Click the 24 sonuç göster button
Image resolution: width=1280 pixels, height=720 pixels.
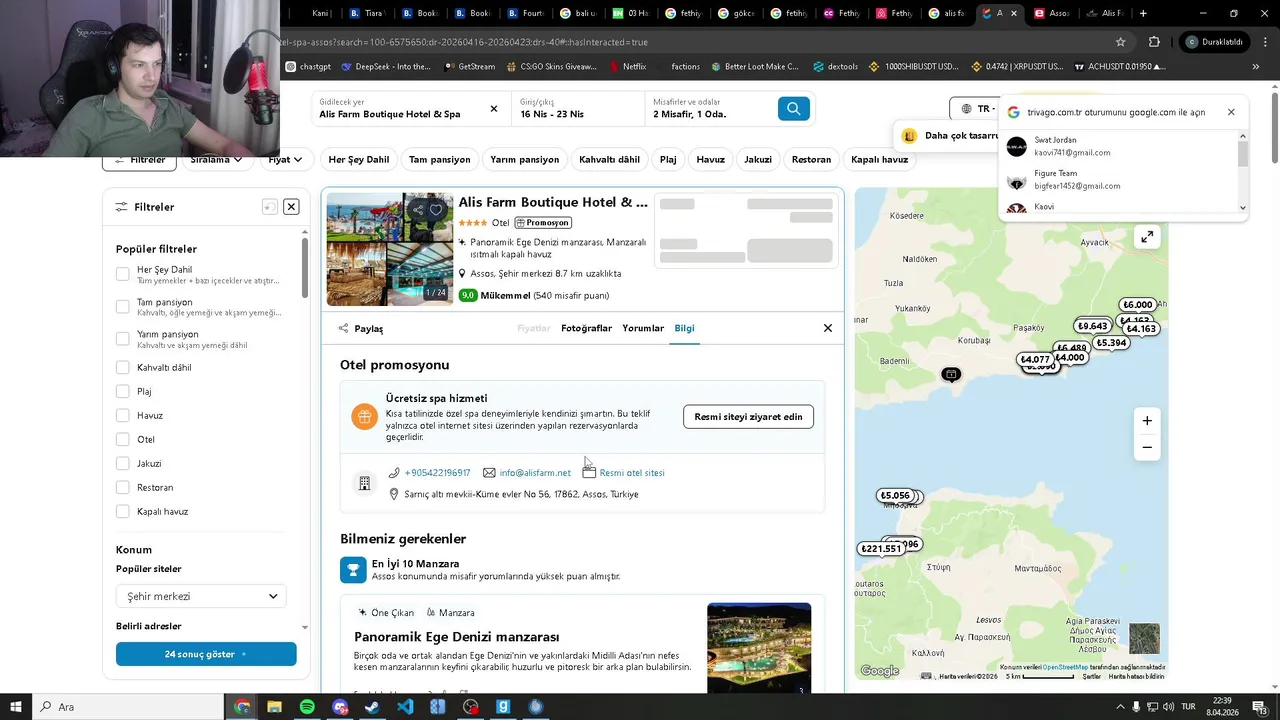tap(206, 654)
